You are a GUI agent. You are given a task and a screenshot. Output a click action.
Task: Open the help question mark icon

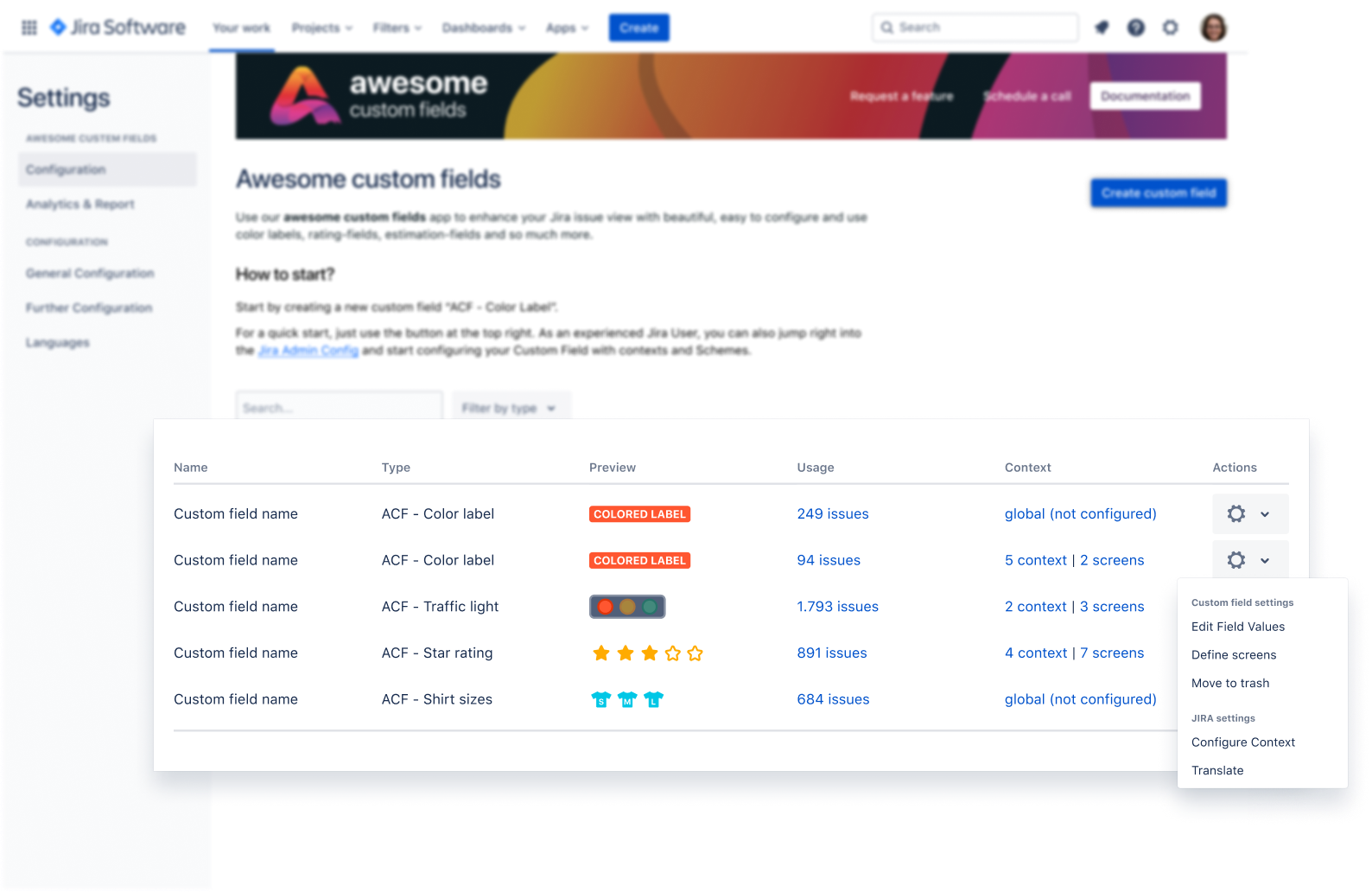pyautogui.click(x=1136, y=28)
